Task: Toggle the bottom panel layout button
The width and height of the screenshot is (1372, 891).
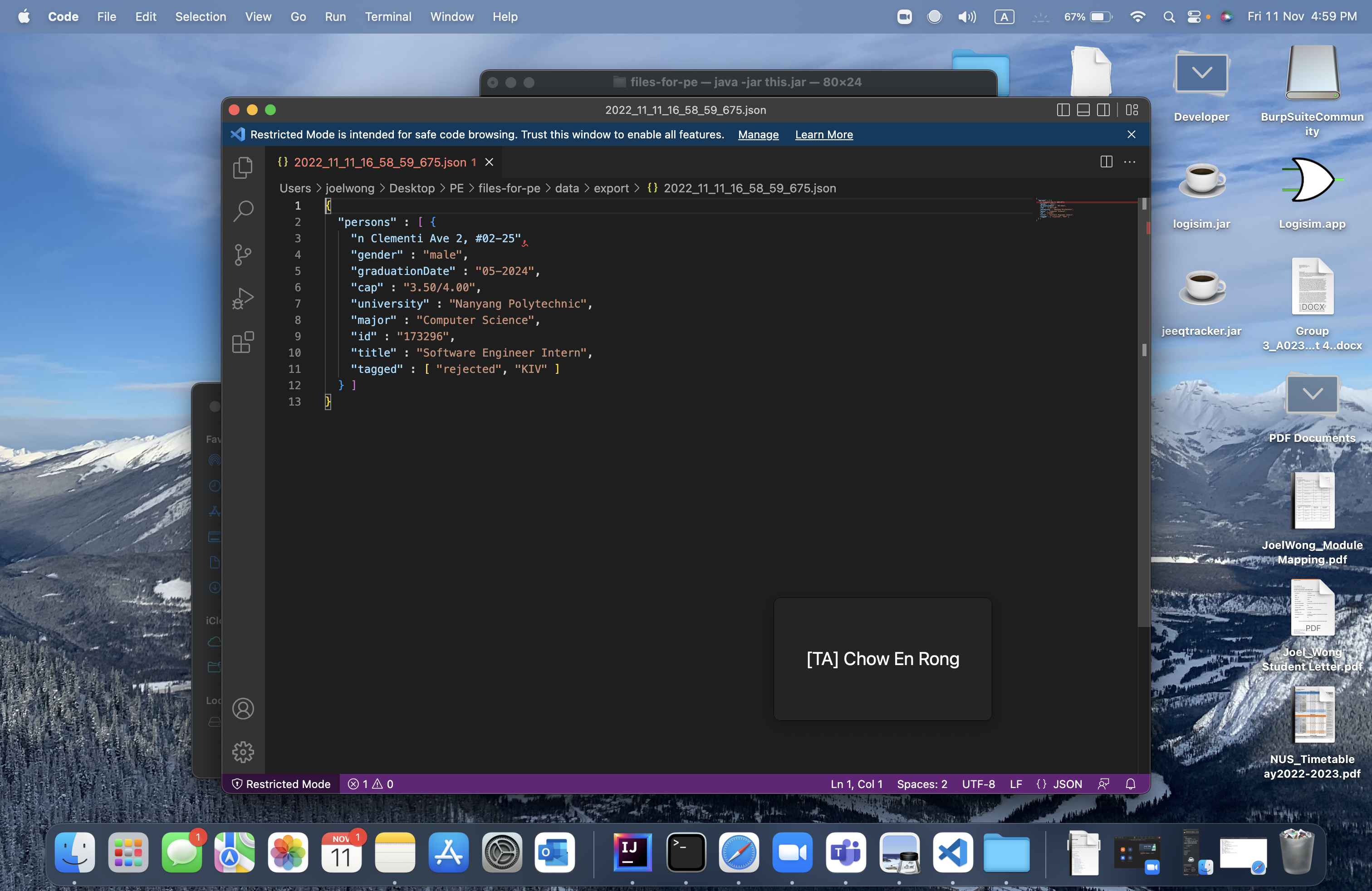Action: [x=1083, y=109]
